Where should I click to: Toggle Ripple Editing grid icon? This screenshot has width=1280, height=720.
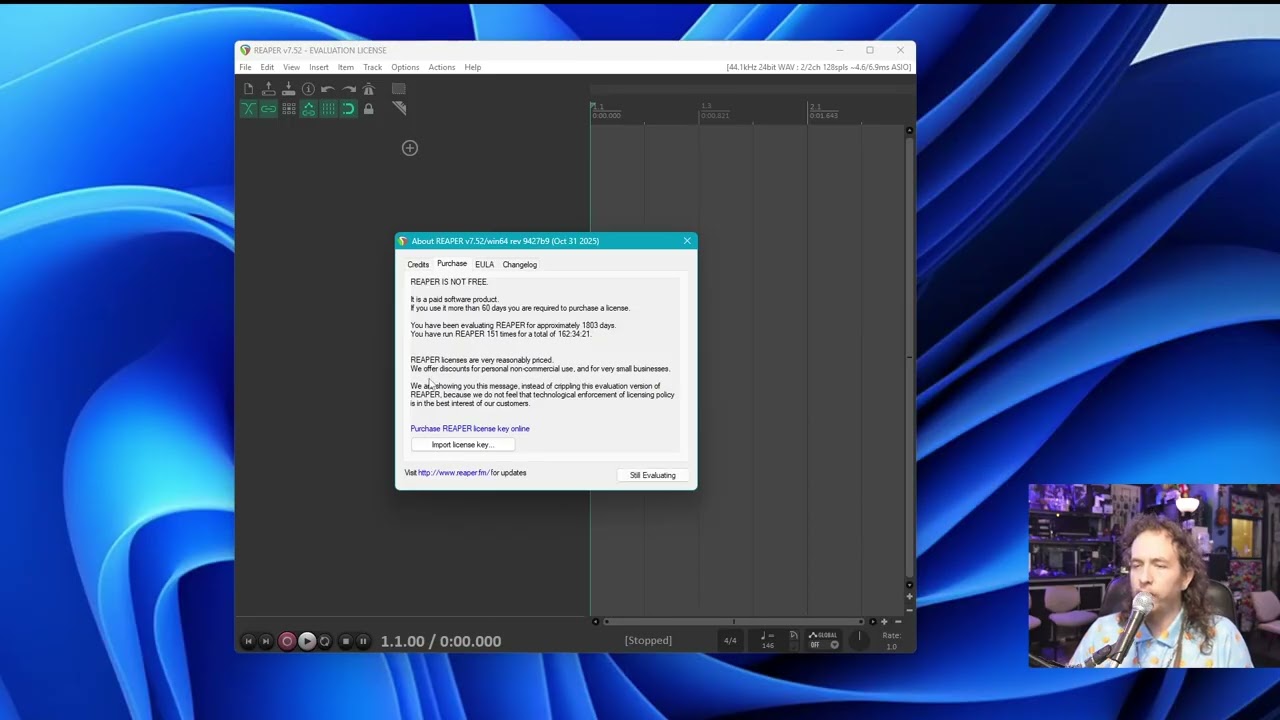click(x=288, y=109)
